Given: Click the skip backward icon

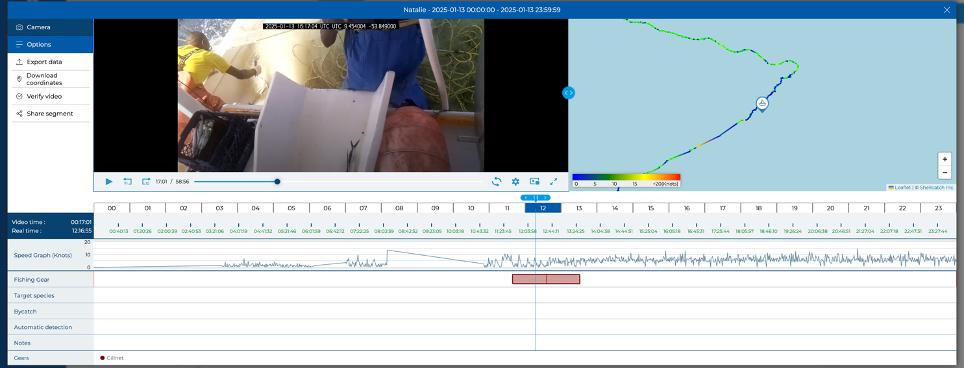Looking at the screenshot, I should [x=128, y=181].
